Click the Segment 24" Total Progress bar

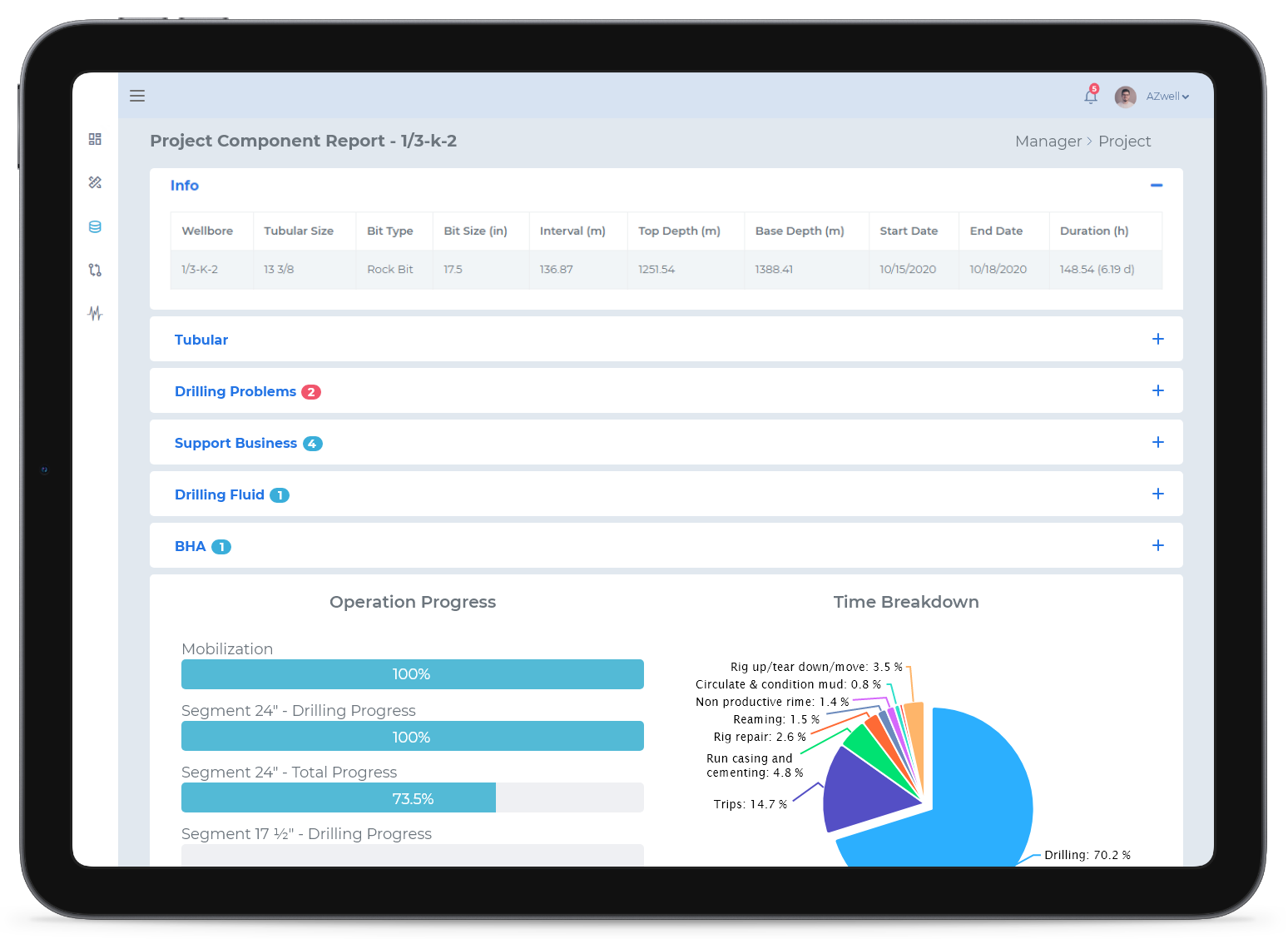coord(412,797)
